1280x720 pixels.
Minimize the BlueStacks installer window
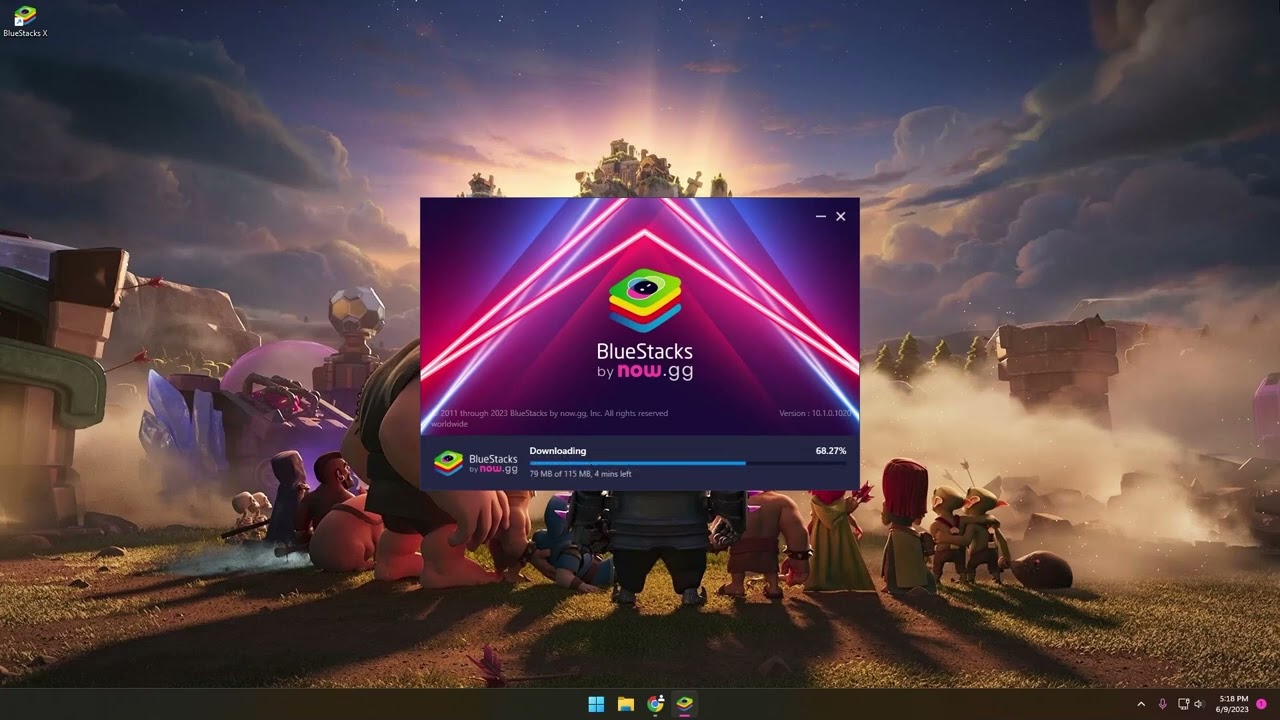point(821,216)
